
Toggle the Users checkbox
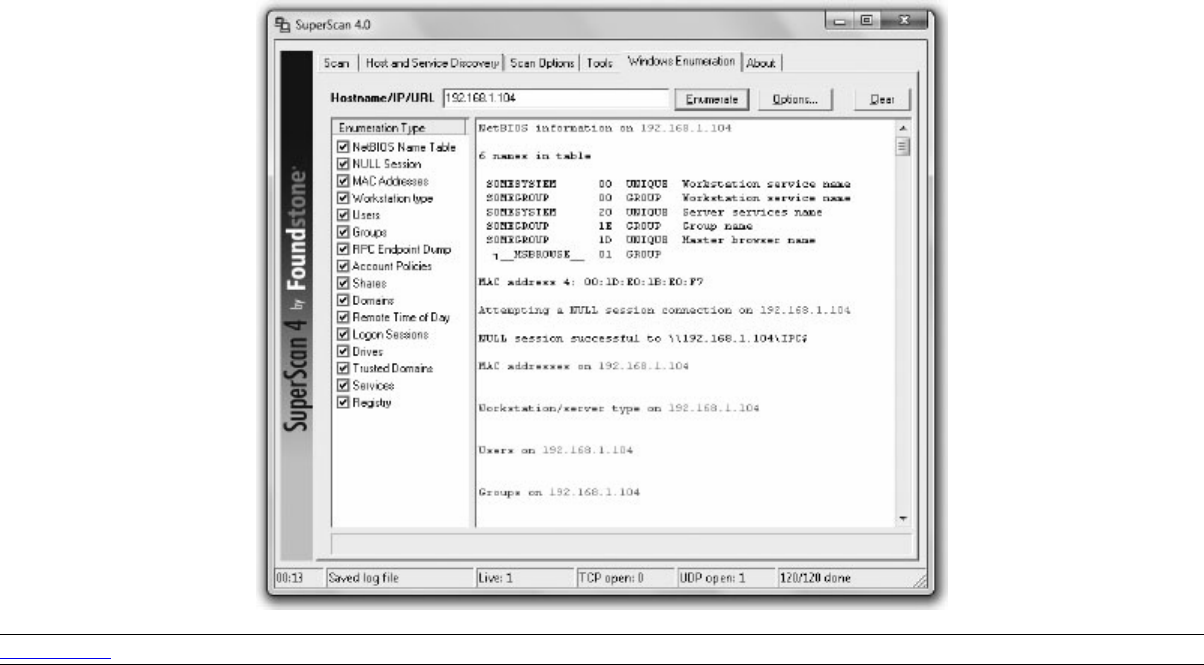[x=343, y=215]
